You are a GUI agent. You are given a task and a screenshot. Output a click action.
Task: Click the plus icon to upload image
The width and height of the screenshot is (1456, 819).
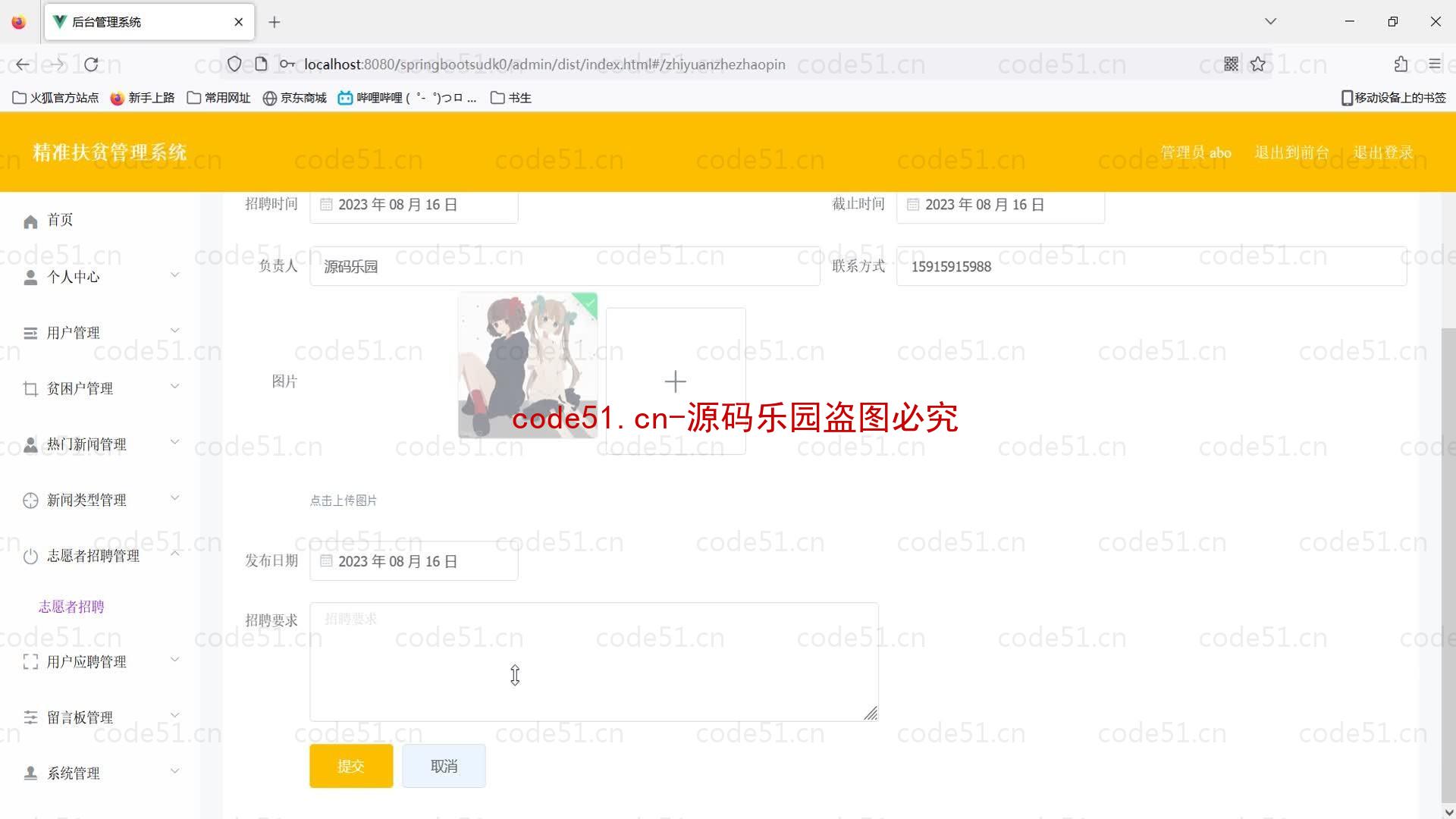676,381
